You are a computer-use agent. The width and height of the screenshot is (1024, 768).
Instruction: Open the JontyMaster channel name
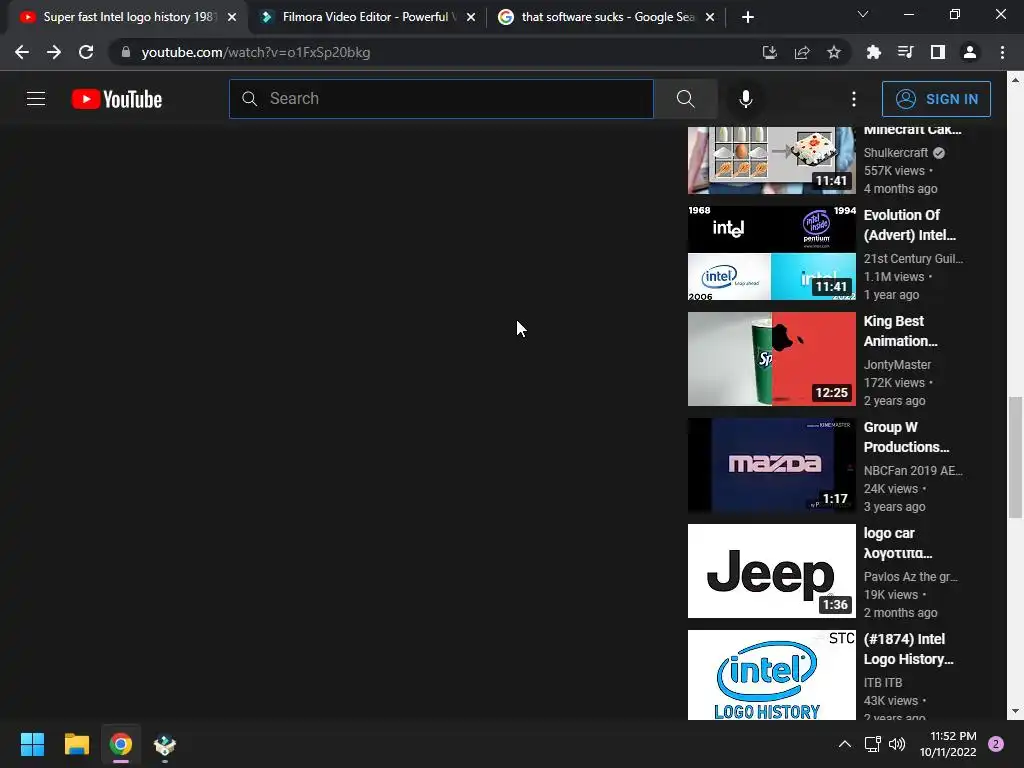[897, 364]
